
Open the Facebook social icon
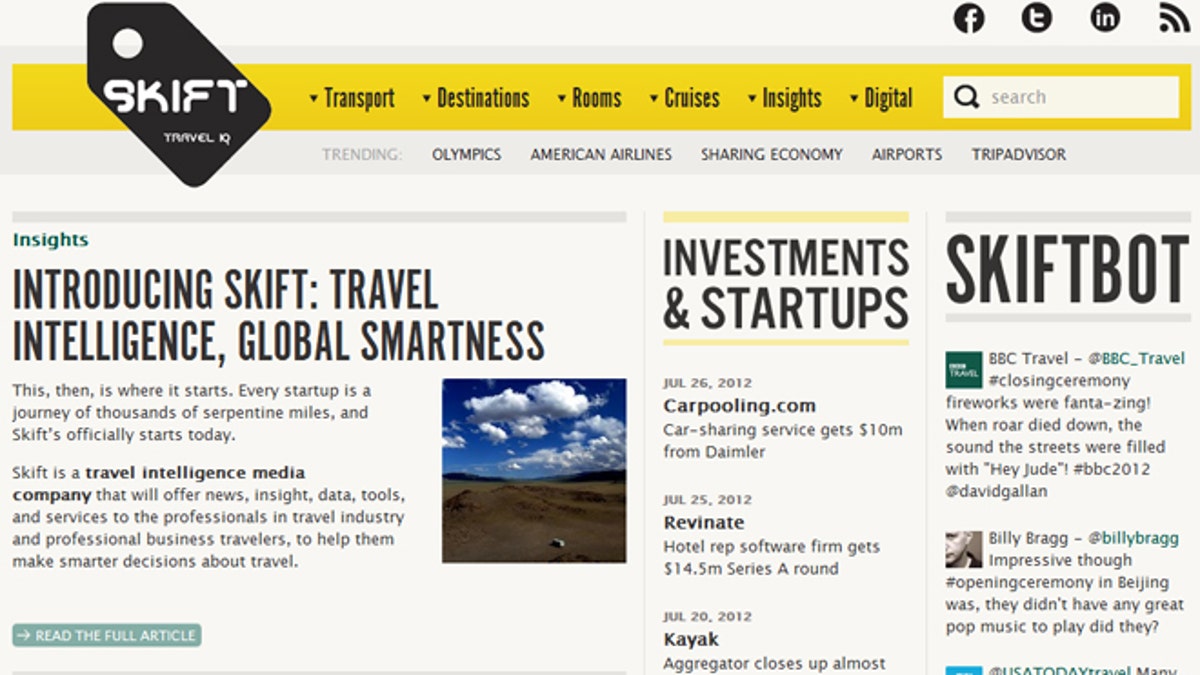(968, 18)
